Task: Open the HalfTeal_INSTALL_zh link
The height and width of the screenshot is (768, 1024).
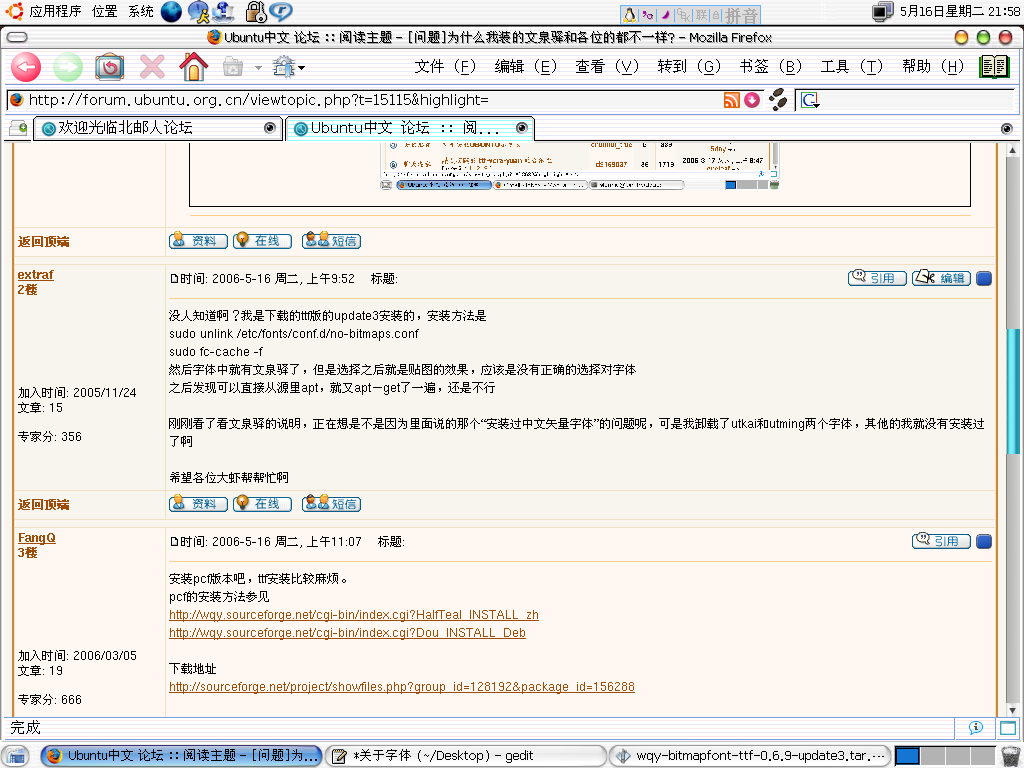Action: (x=353, y=615)
